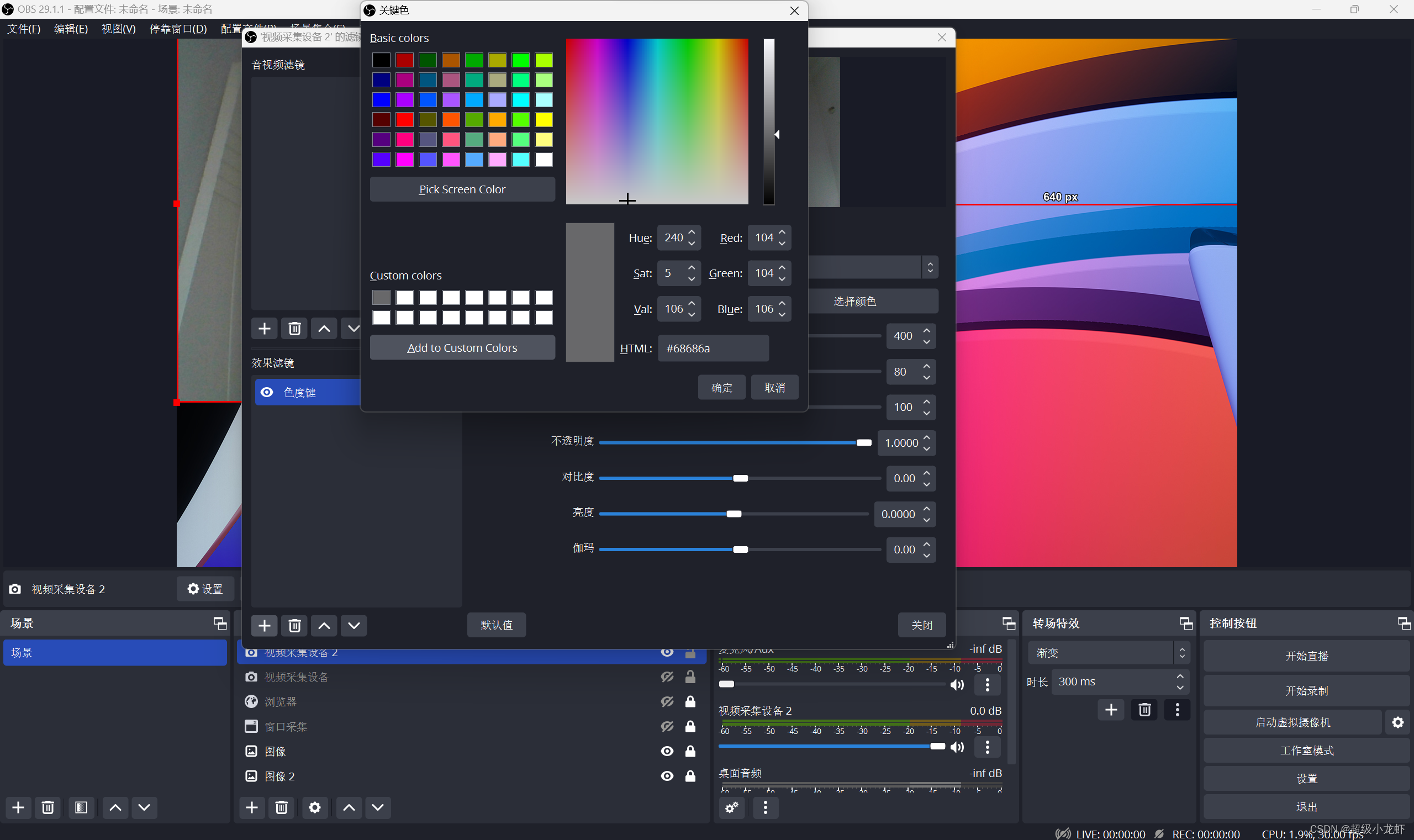Move scene down arrow in Scenes panel
Screen dimensions: 1414x840
pyautogui.click(x=144, y=807)
